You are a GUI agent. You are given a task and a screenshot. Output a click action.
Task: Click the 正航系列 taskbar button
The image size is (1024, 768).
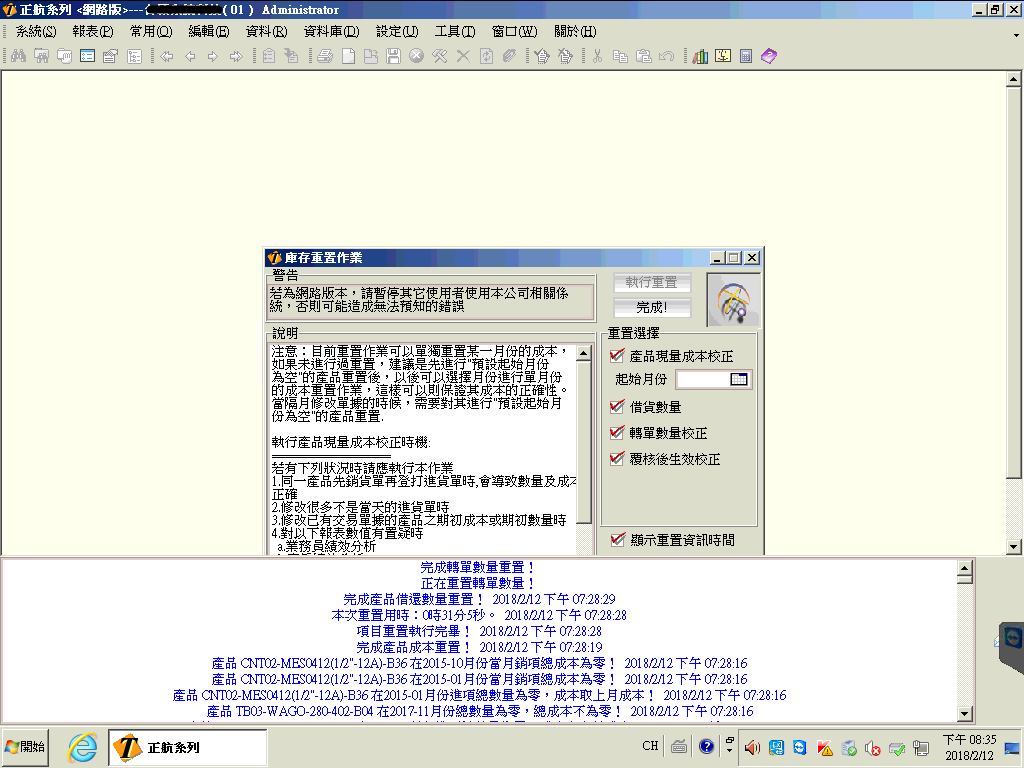(x=188, y=747)
